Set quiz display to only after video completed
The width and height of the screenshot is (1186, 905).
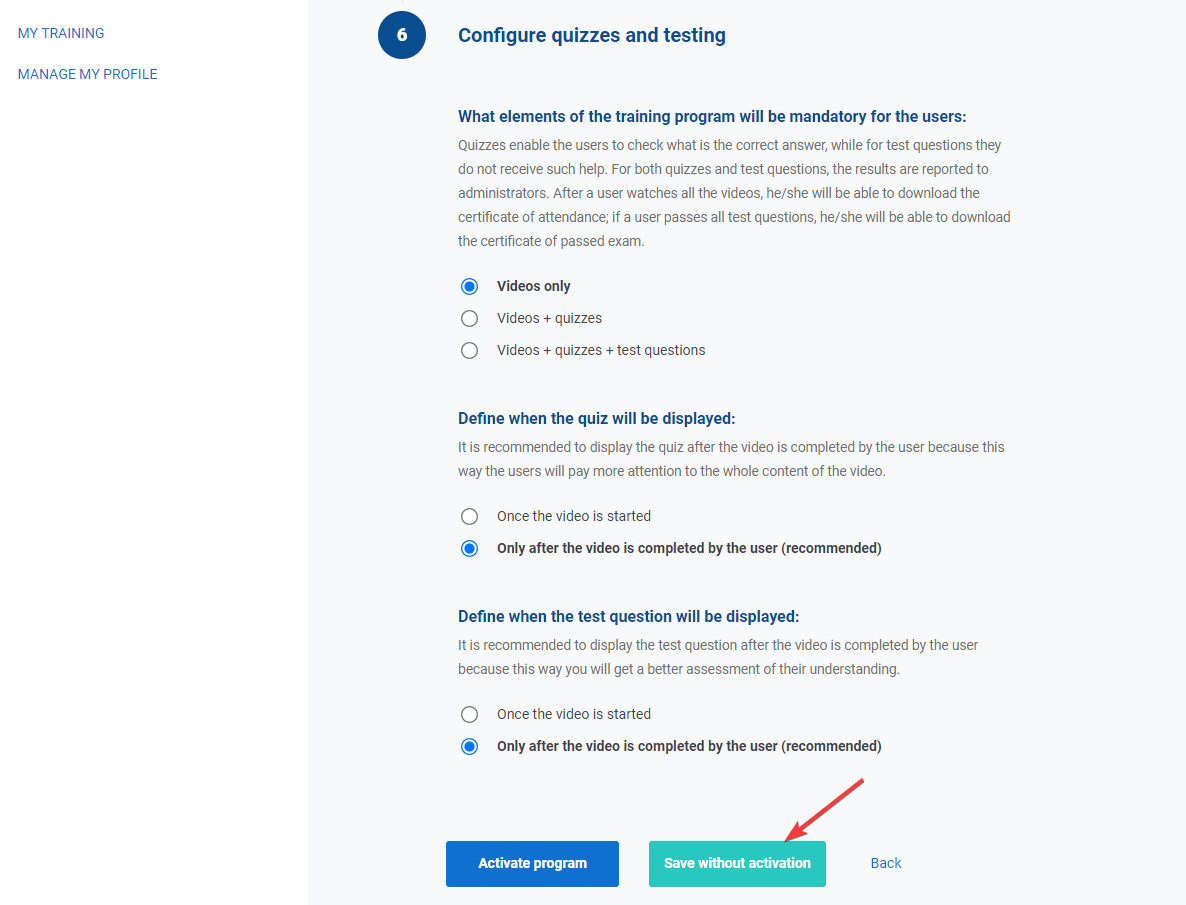pos(469,548)
